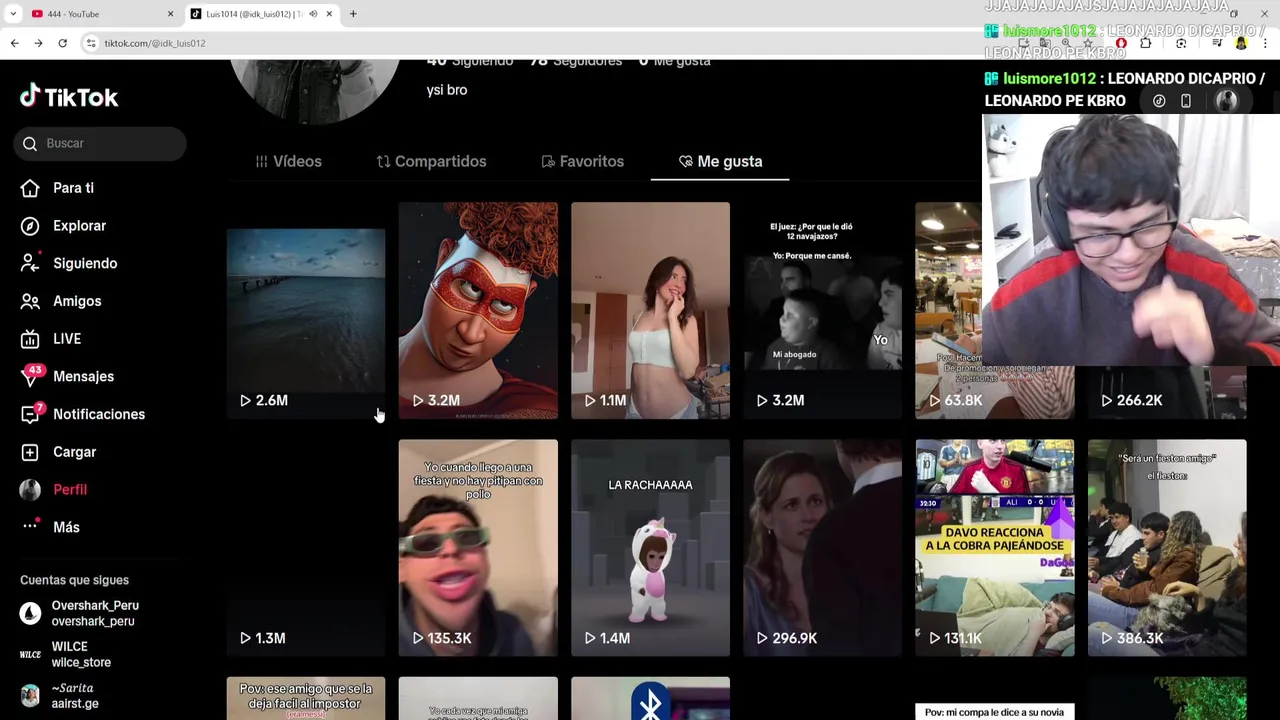Open the 266.2K views video

1166,393
